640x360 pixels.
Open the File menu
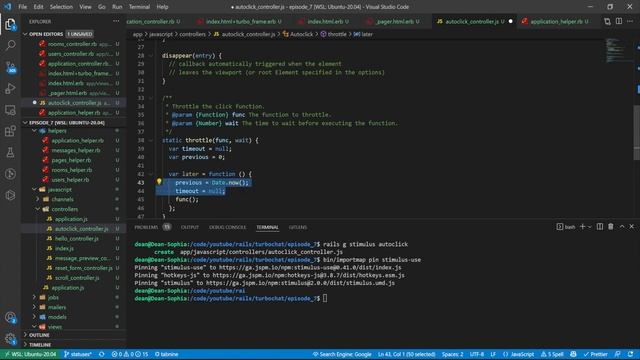tap(22, 7)
